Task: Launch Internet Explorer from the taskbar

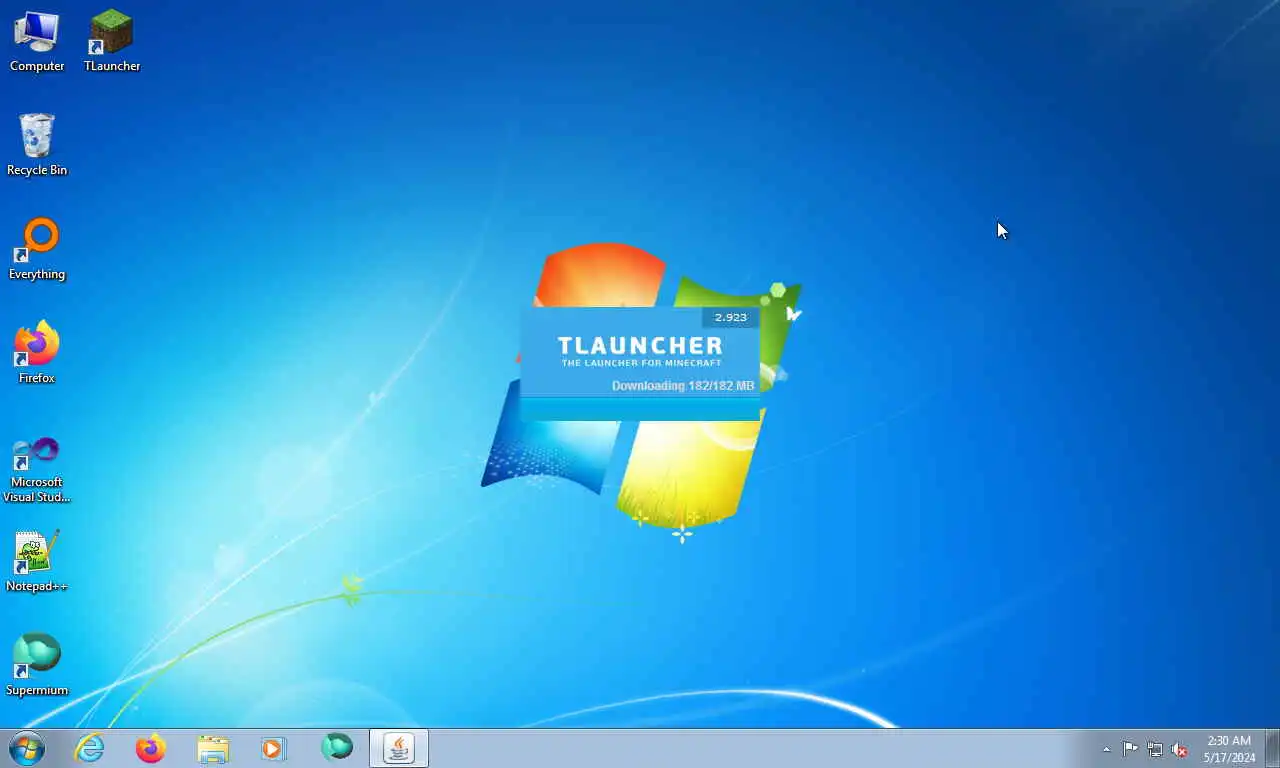Action: [x=89, y=748]
